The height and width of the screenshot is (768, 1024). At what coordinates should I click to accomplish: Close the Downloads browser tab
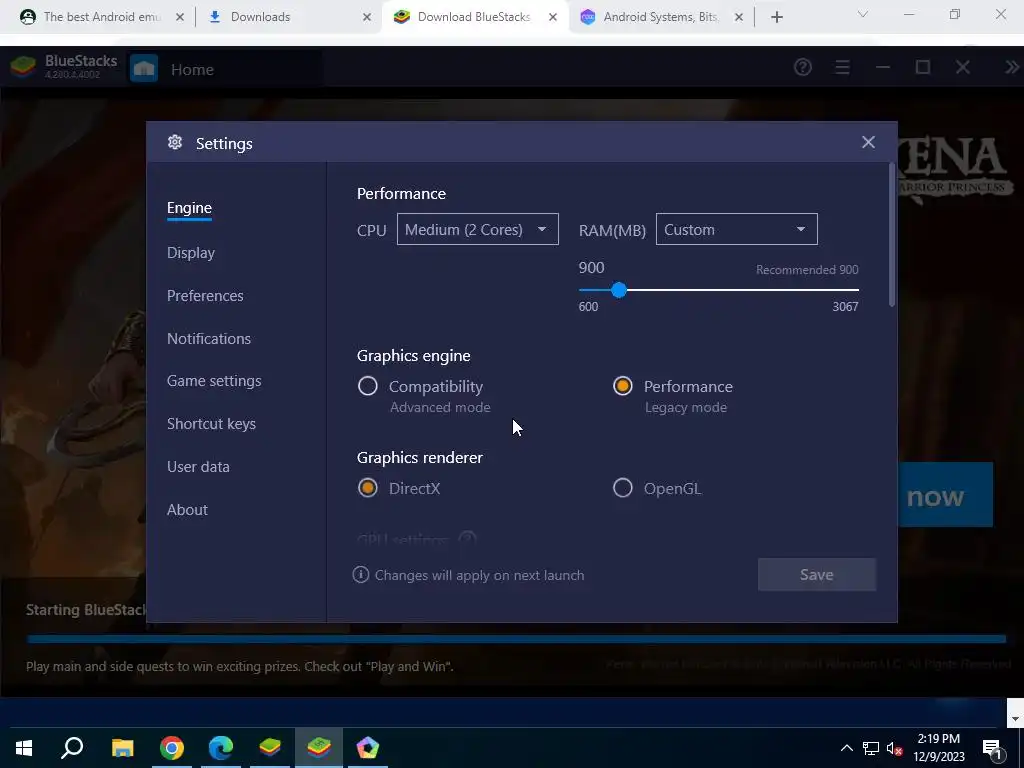(367, 17)
